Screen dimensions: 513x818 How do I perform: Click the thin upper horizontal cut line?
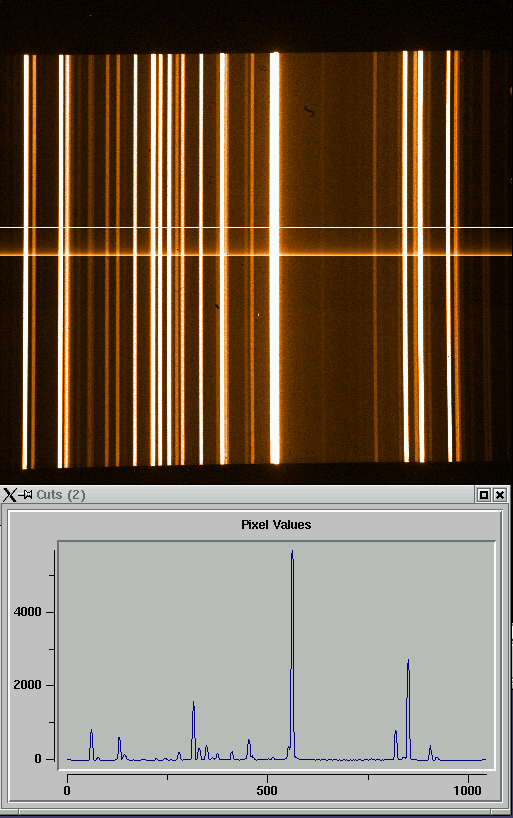tap(256, 227)
